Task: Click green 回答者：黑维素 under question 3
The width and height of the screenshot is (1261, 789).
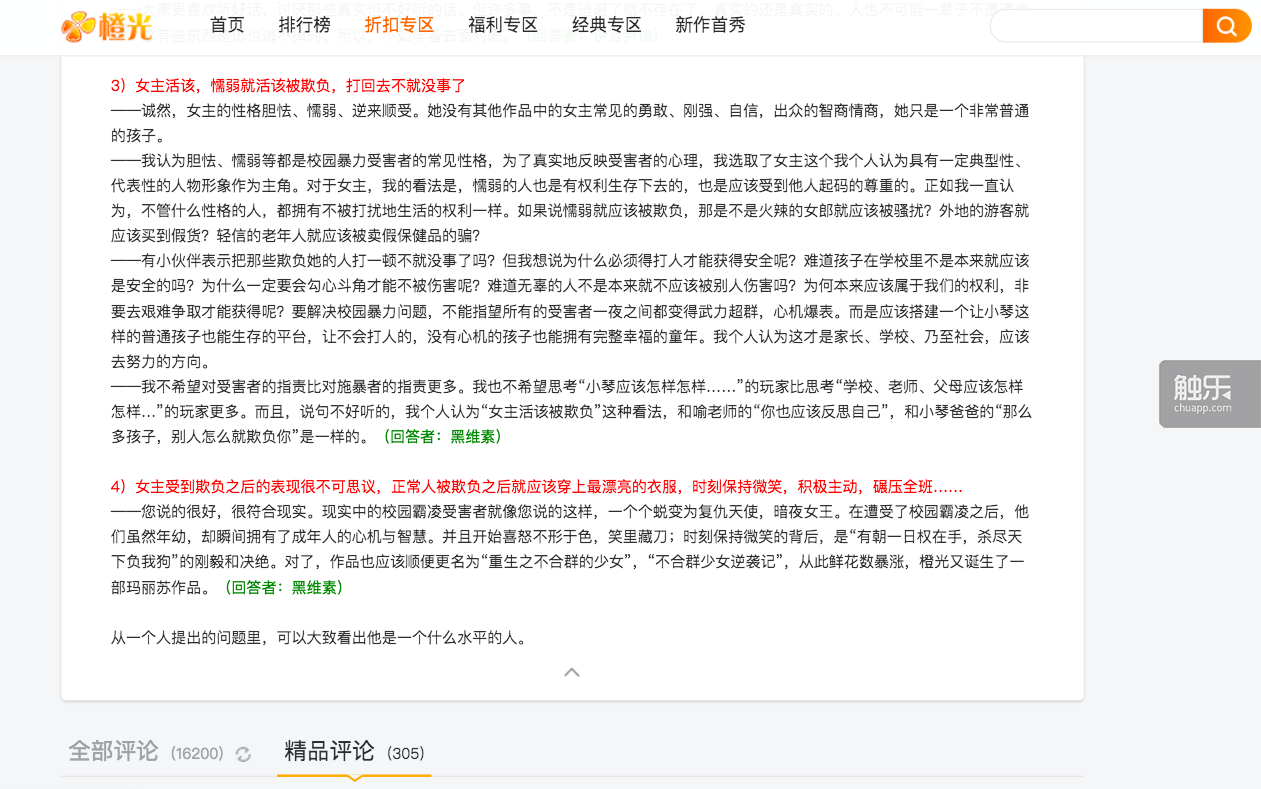Action: tap(443, 436)
